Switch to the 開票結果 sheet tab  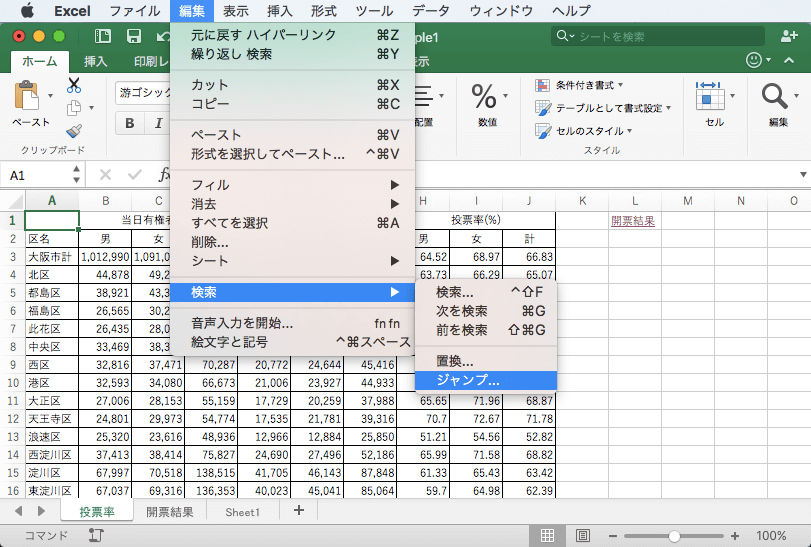(170, 512)
